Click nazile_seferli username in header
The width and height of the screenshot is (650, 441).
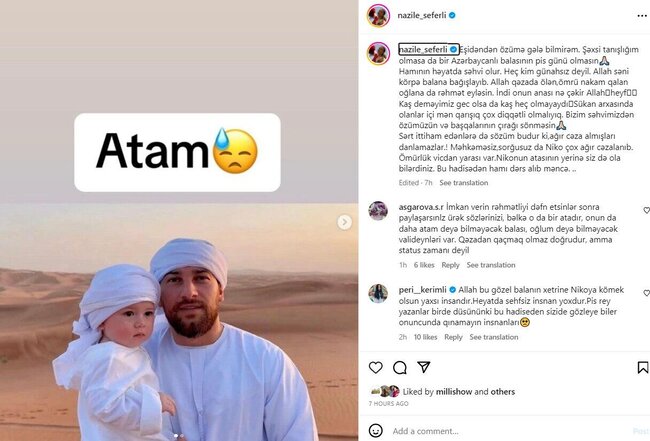[x=422, y=15]
